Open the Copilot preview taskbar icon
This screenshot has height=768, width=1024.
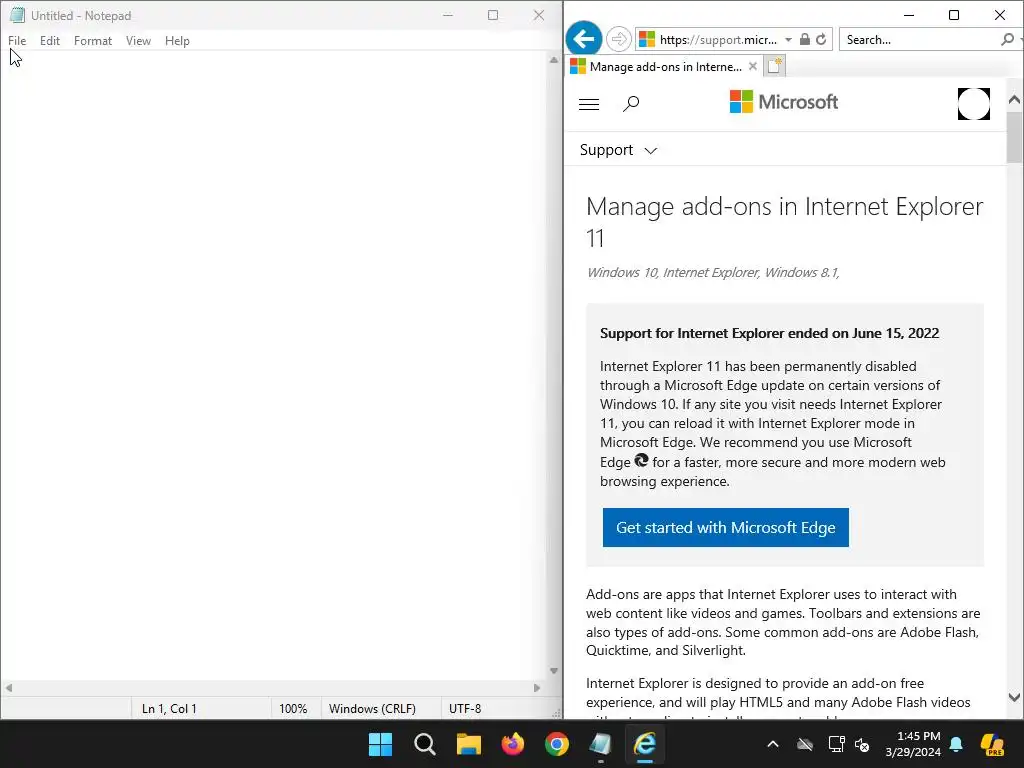point(992,744)
